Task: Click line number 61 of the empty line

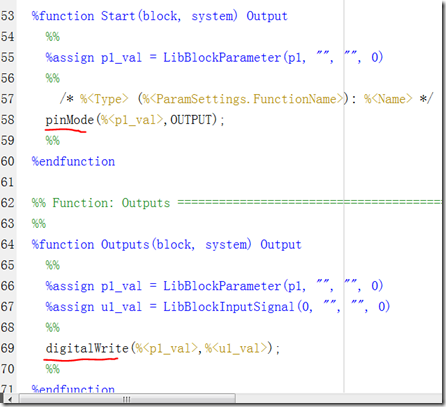Action: click(x=8, y=182)
